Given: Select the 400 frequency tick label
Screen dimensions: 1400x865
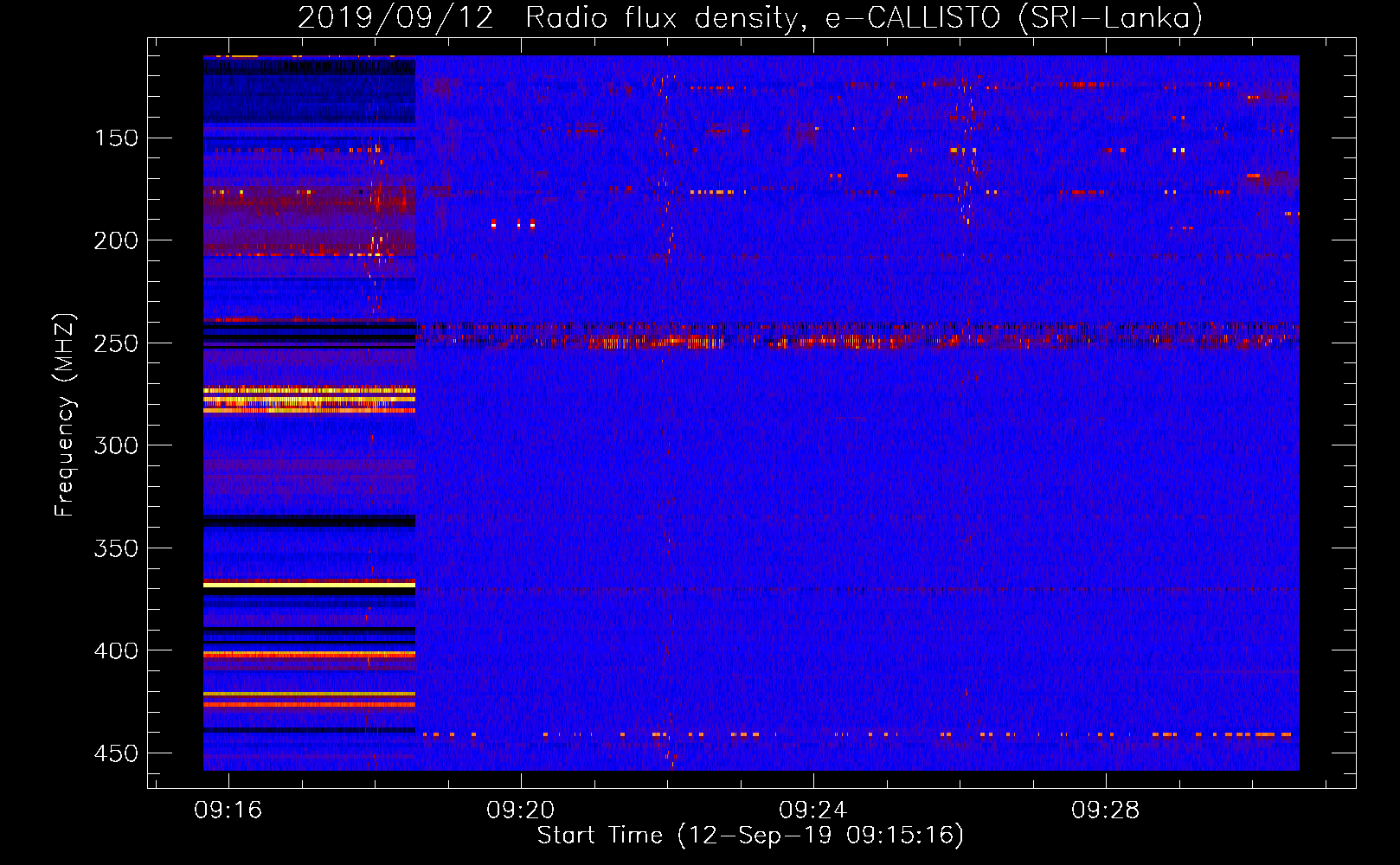Looking at the screenshot, I should tap(116, 650).
